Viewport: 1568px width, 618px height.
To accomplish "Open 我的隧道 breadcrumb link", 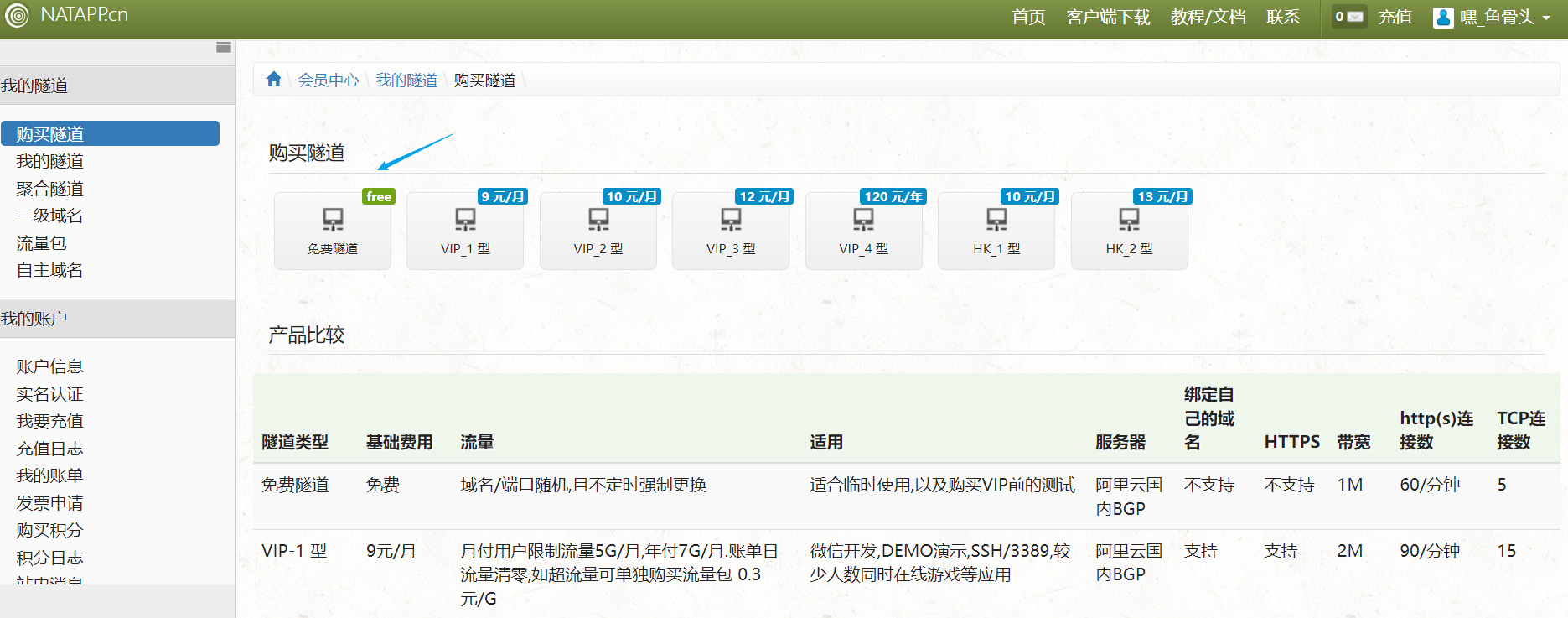I will tap(406, 80).
